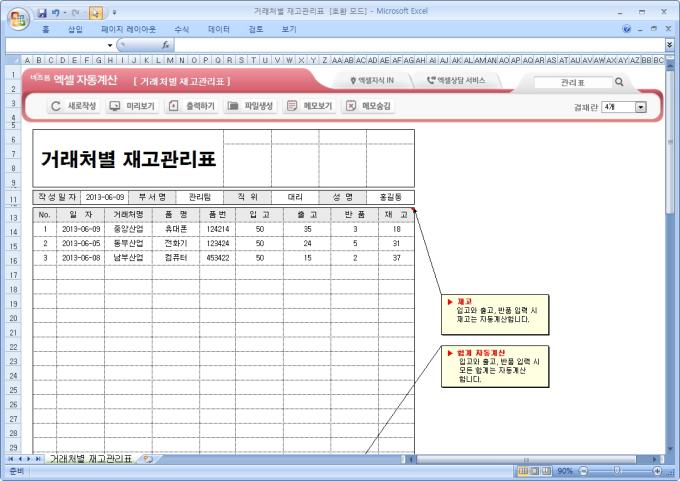
Task: Click the magnifier search icon
Action: pyautogui.click(x=619, y=82)
